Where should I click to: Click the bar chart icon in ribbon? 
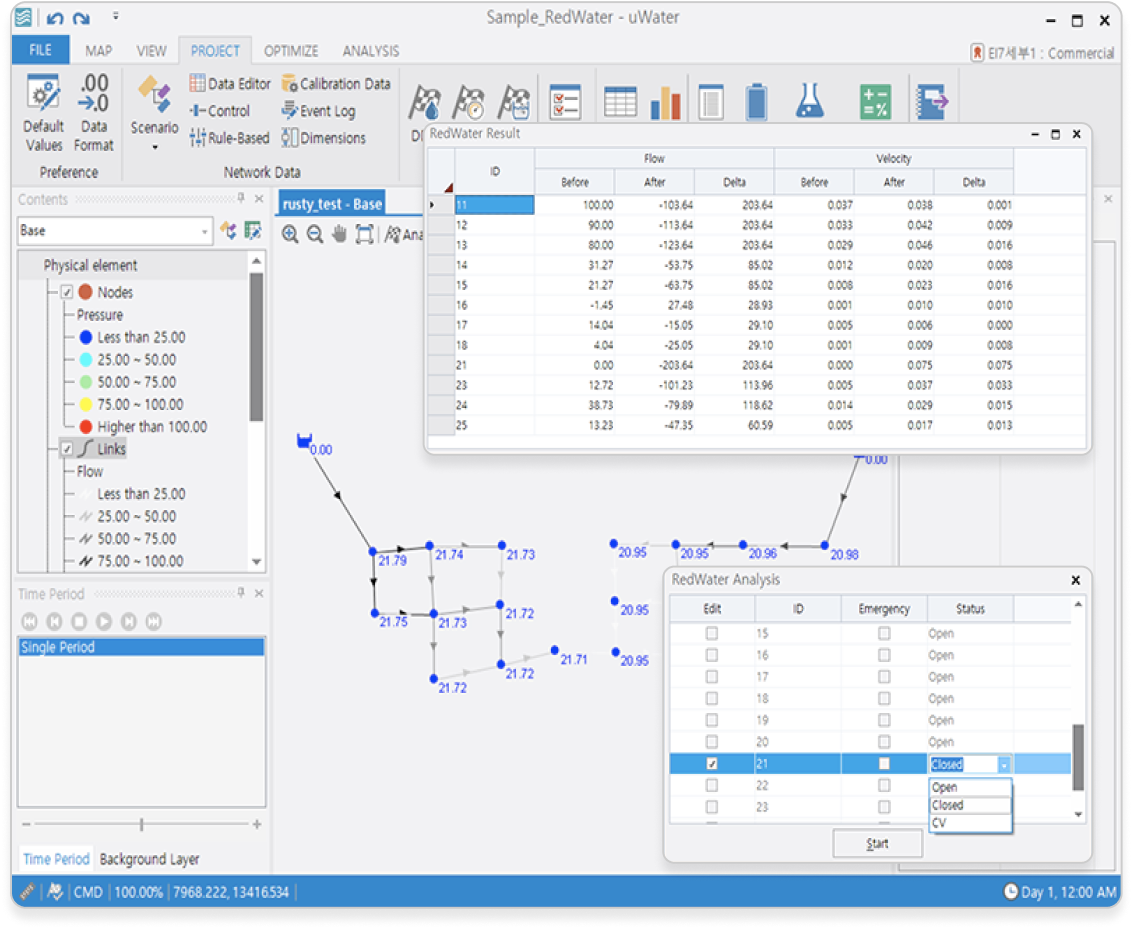coord(665,101)
